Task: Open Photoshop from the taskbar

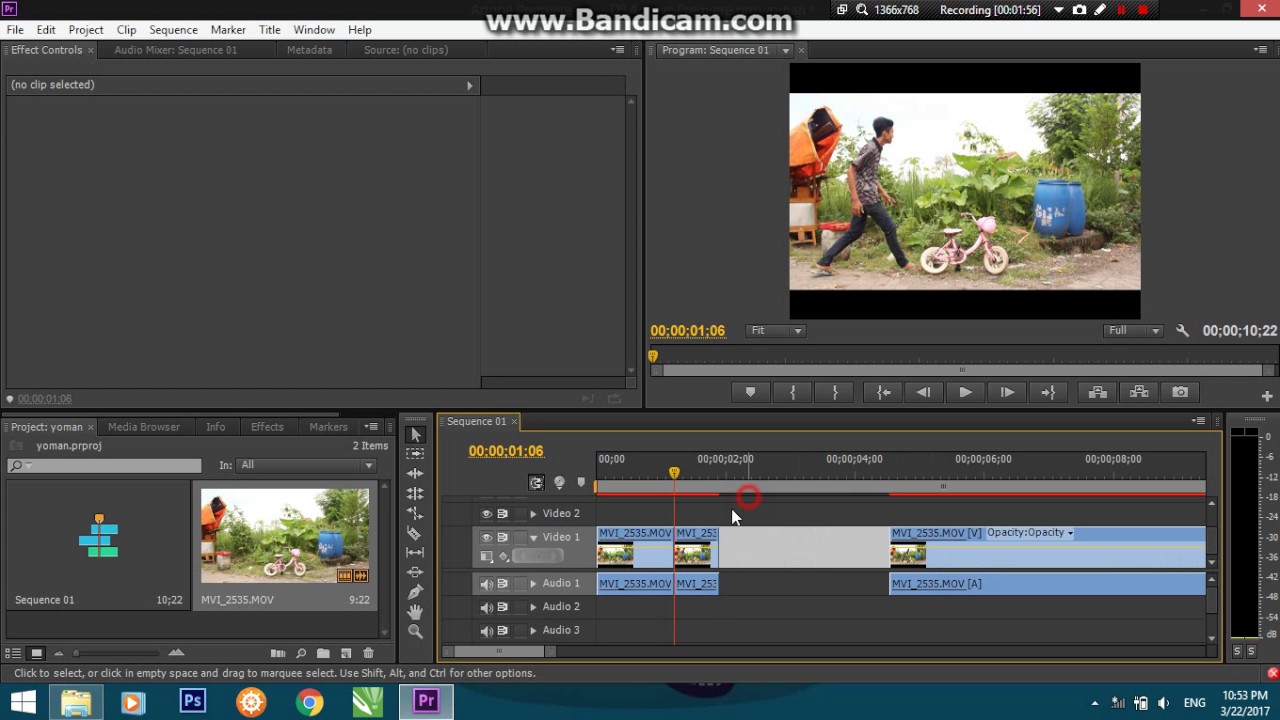Action: point(192,702)
